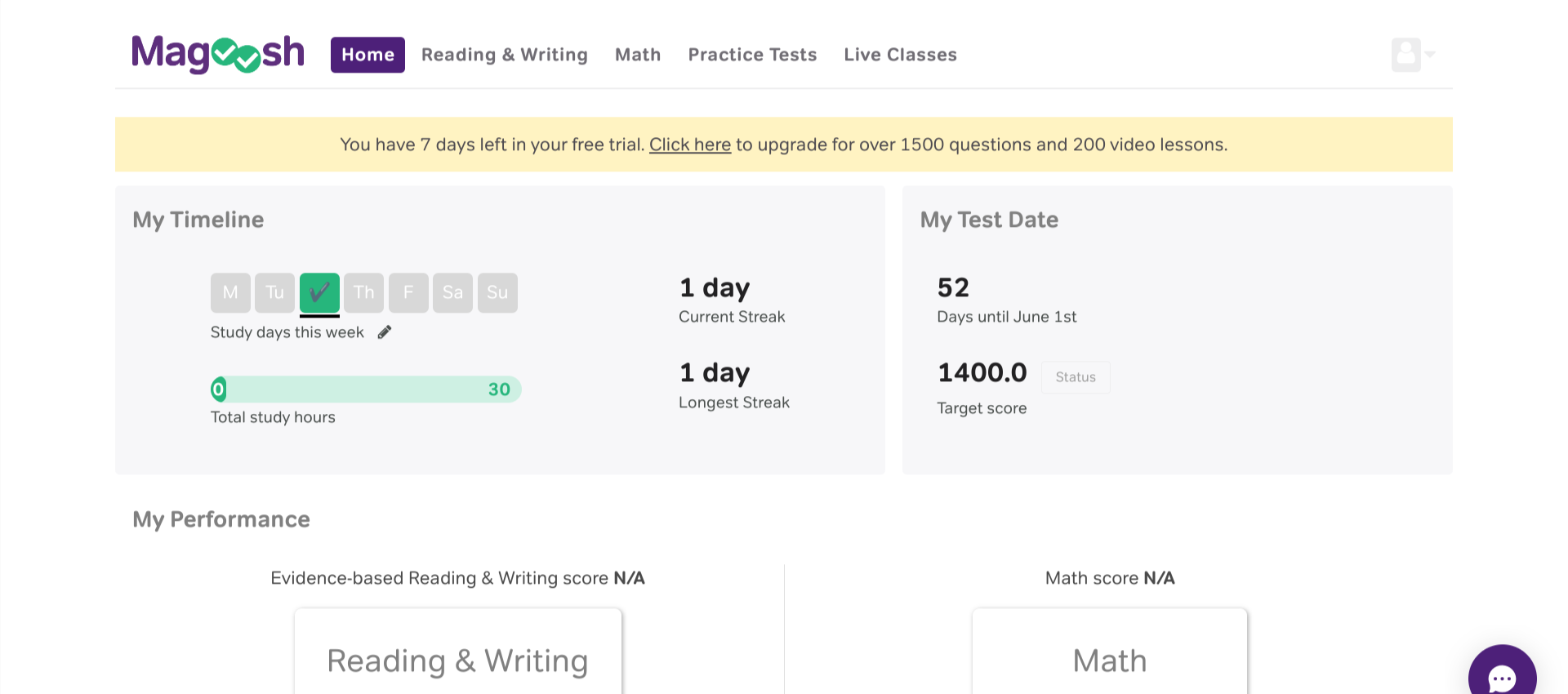Viewport: 1568px width, 694px height.
Task: Click the total study hours progress bar
Action: pyautogui.click(x=365, y=389)
